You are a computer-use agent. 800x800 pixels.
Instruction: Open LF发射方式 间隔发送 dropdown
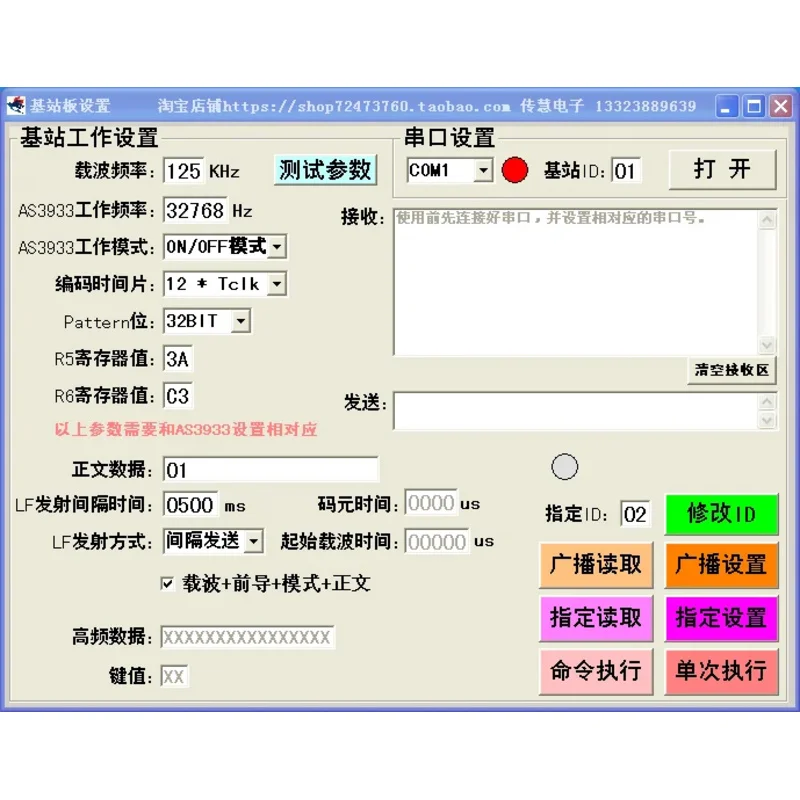click(x=254, y=541)
